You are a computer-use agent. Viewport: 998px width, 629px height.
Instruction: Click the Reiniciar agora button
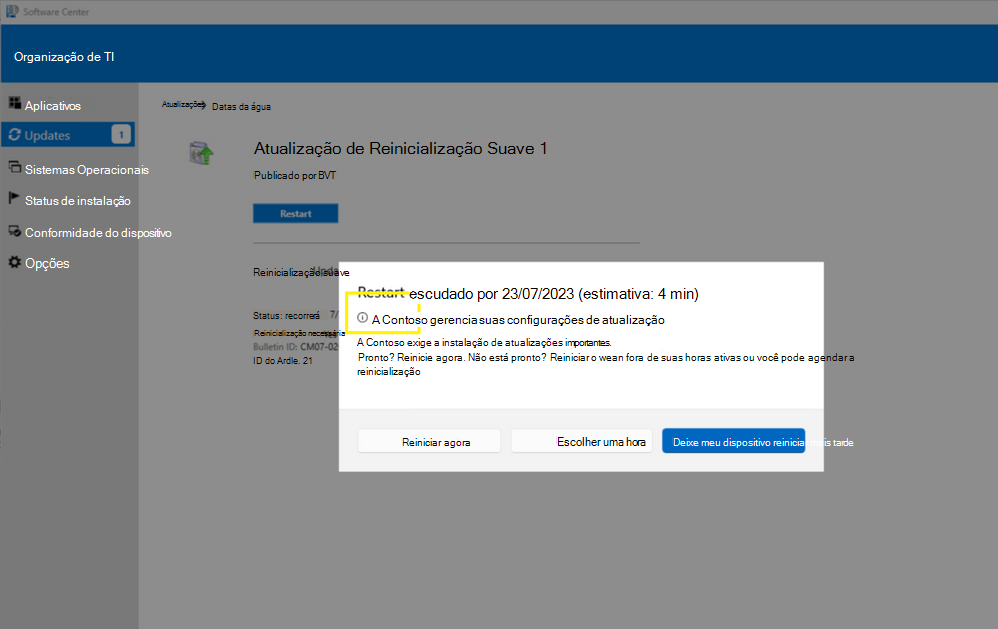point(429,442)
